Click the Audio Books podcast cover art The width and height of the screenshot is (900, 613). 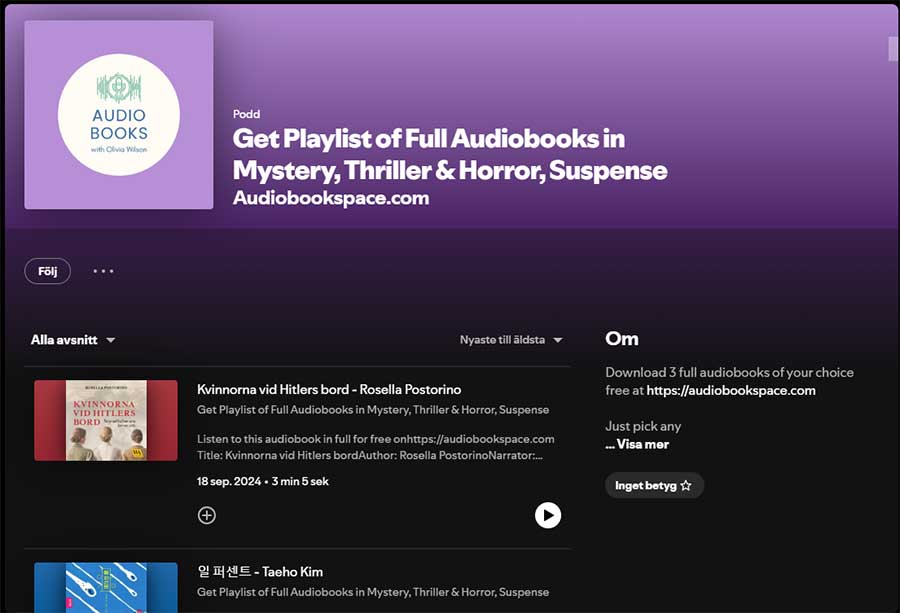tap(119, 115)
